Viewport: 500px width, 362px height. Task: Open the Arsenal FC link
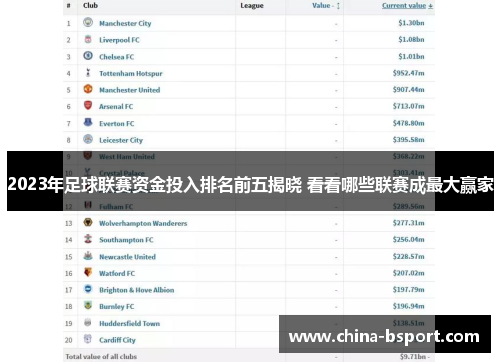click(116, 107)
